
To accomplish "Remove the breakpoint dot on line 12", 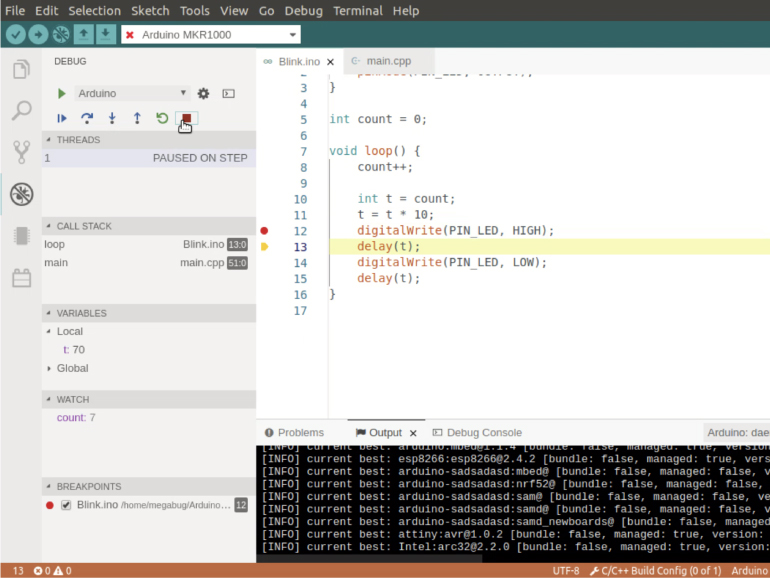I will click(x=264, y=231).
